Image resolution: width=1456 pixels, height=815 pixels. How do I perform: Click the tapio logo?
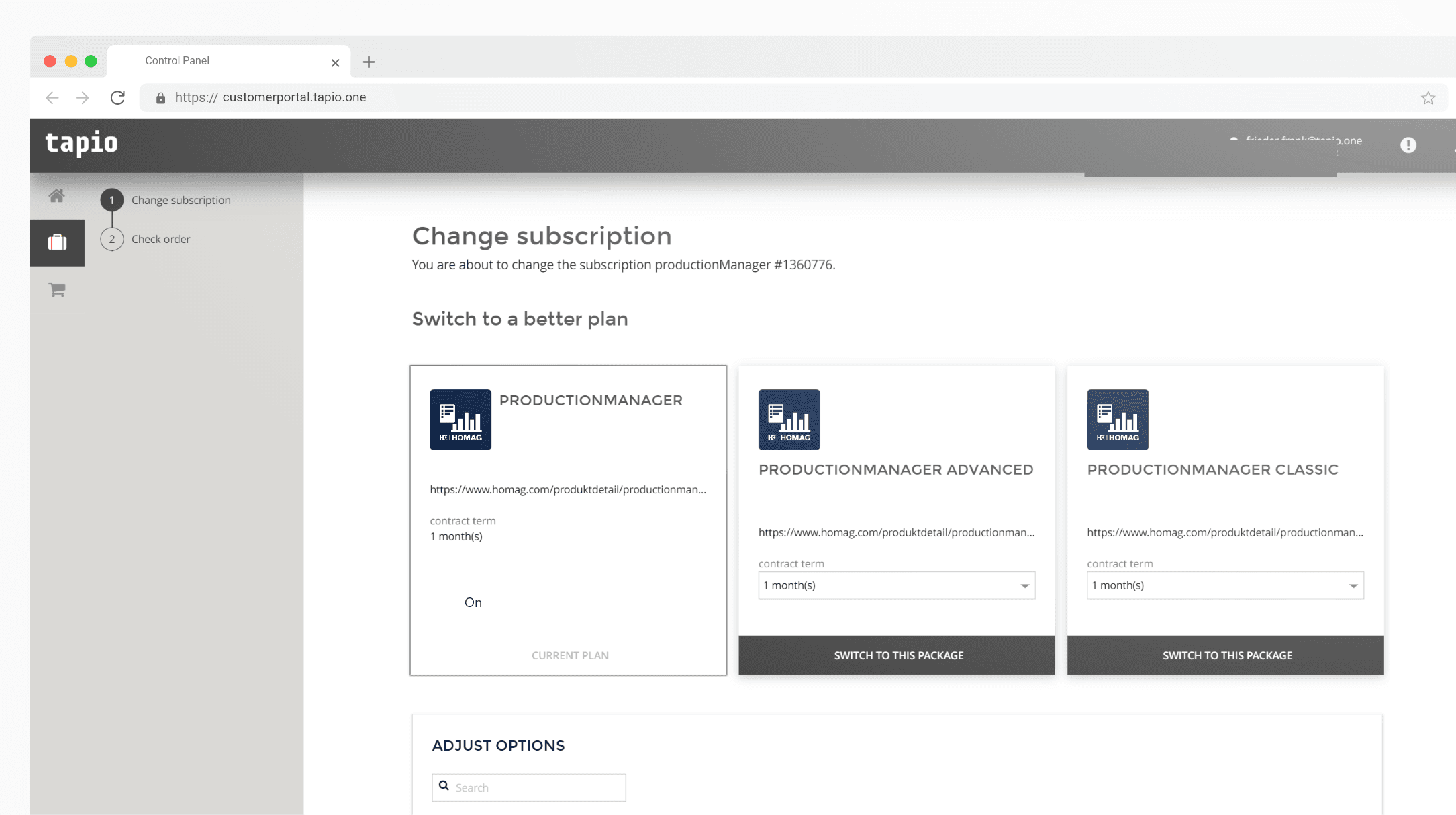[81, 143]
